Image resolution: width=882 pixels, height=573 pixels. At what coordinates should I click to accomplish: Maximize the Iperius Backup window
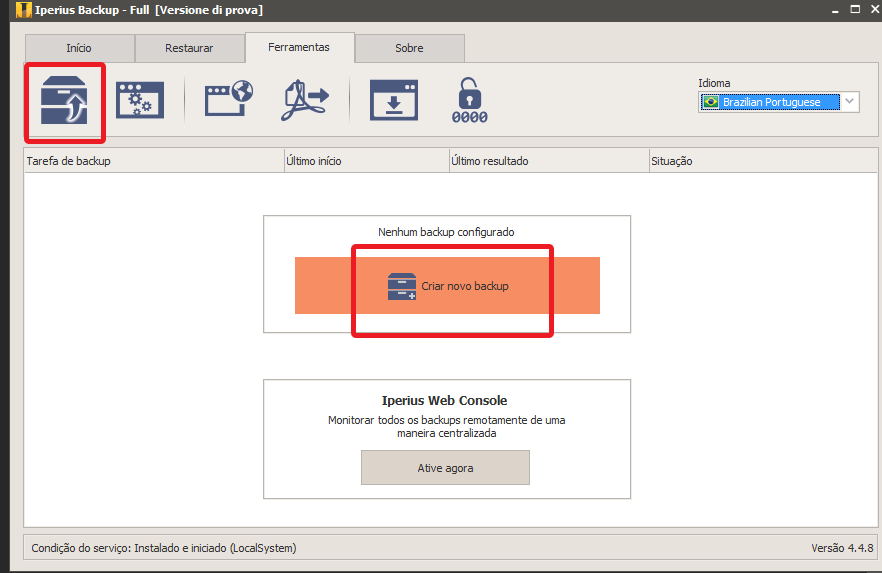pyautogui.click(x=855, y=10)
